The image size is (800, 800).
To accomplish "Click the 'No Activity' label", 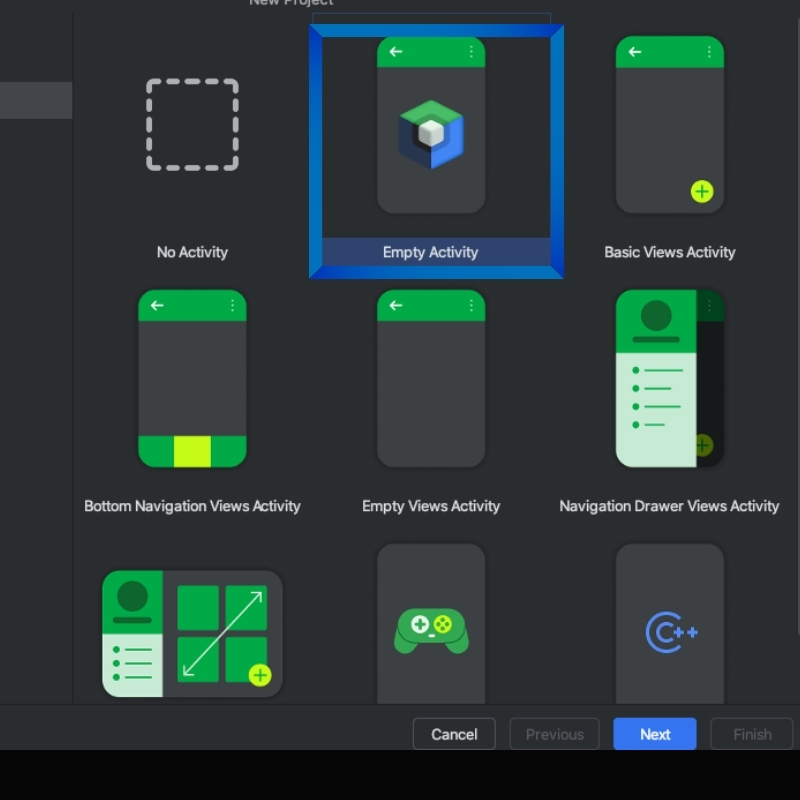I will tap(192, 252).
